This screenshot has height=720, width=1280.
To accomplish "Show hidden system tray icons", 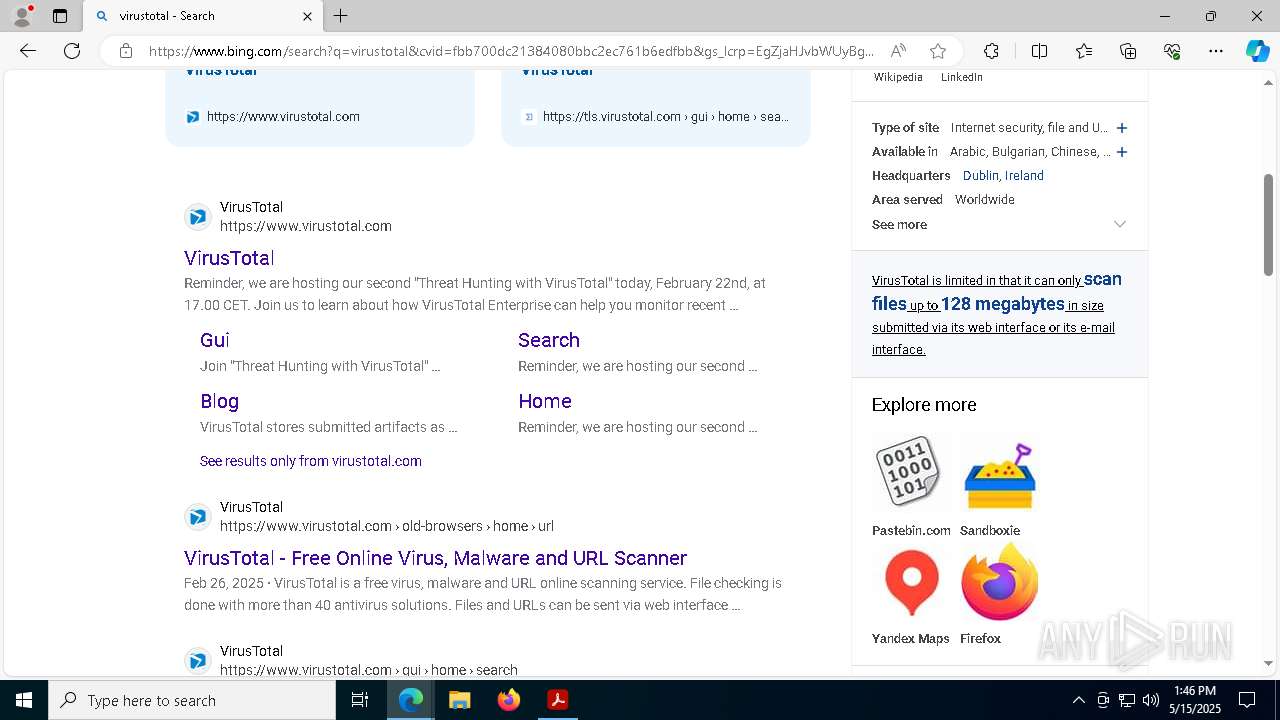I will coord(1078,700).
